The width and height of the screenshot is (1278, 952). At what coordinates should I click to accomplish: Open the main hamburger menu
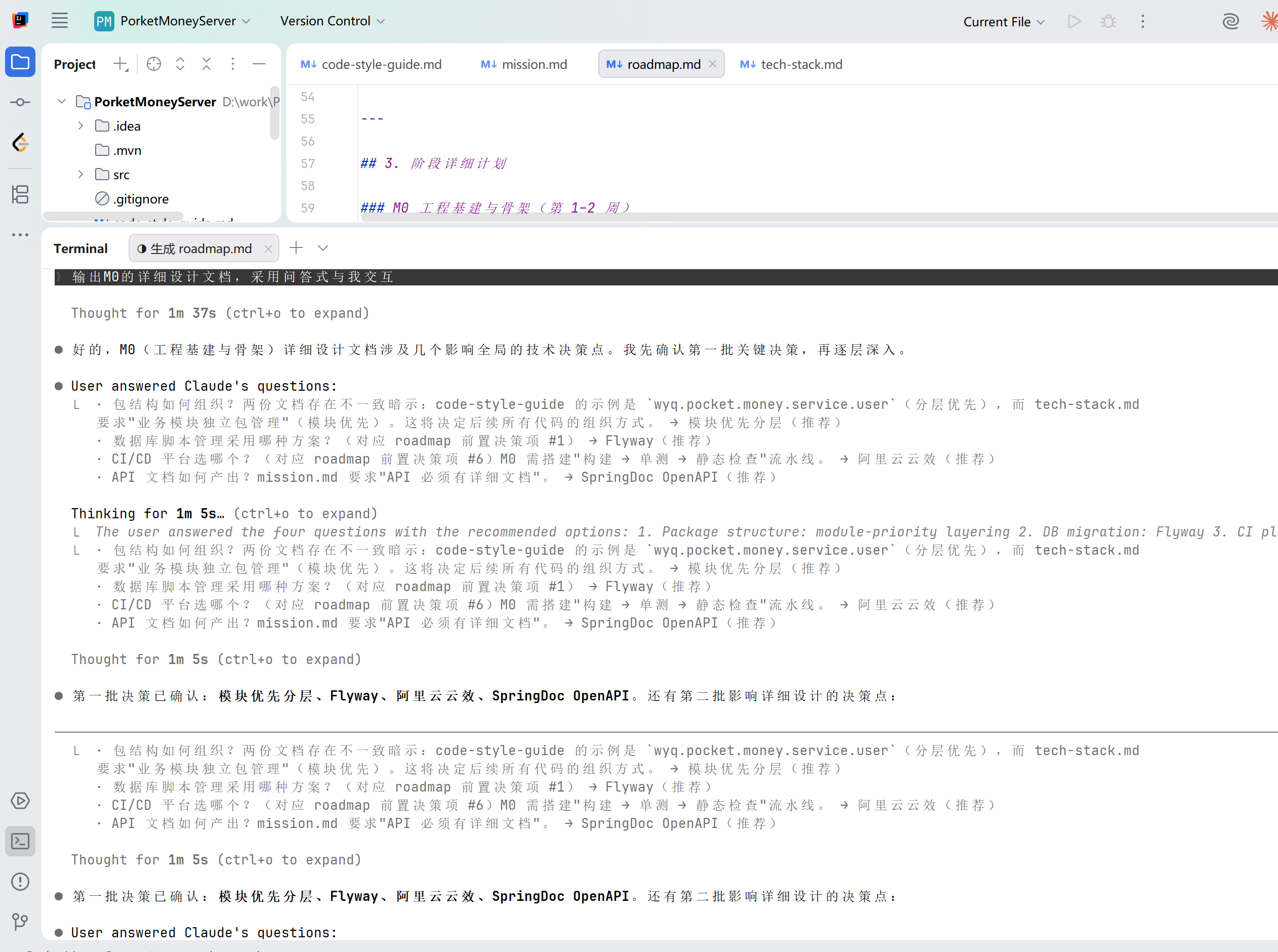(x=60, y=21)
